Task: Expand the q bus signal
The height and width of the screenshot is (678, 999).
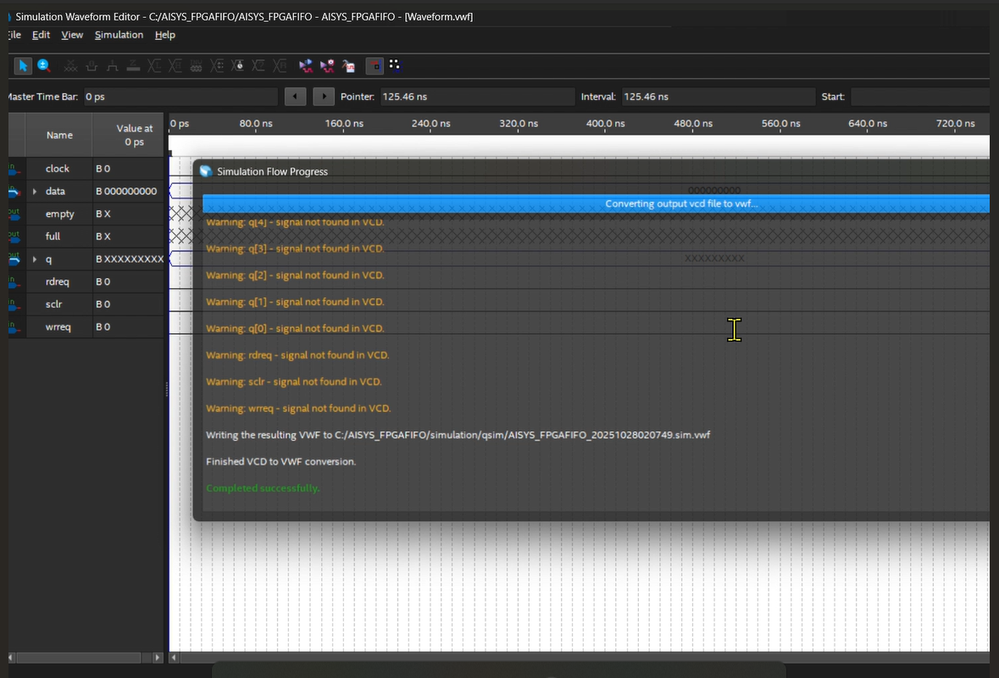Action: (x=35, y=259)
